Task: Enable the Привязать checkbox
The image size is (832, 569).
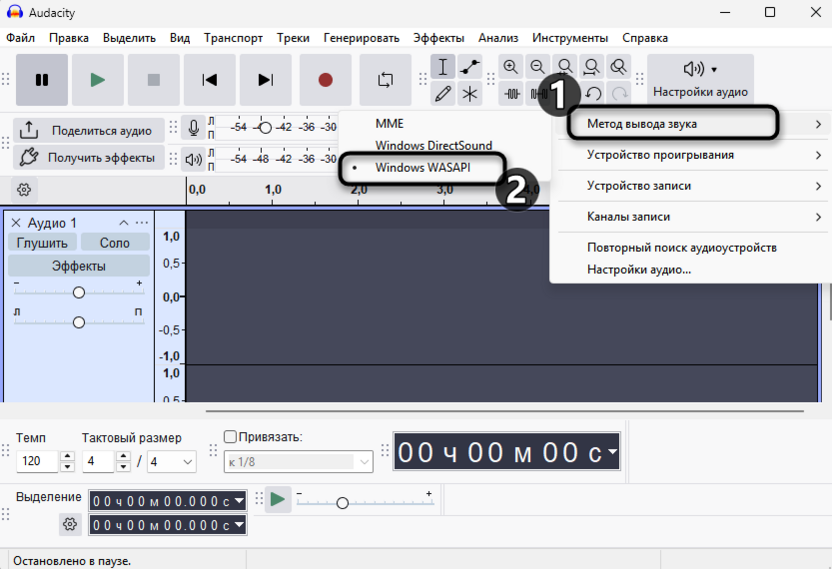Action: pos(230,437)
